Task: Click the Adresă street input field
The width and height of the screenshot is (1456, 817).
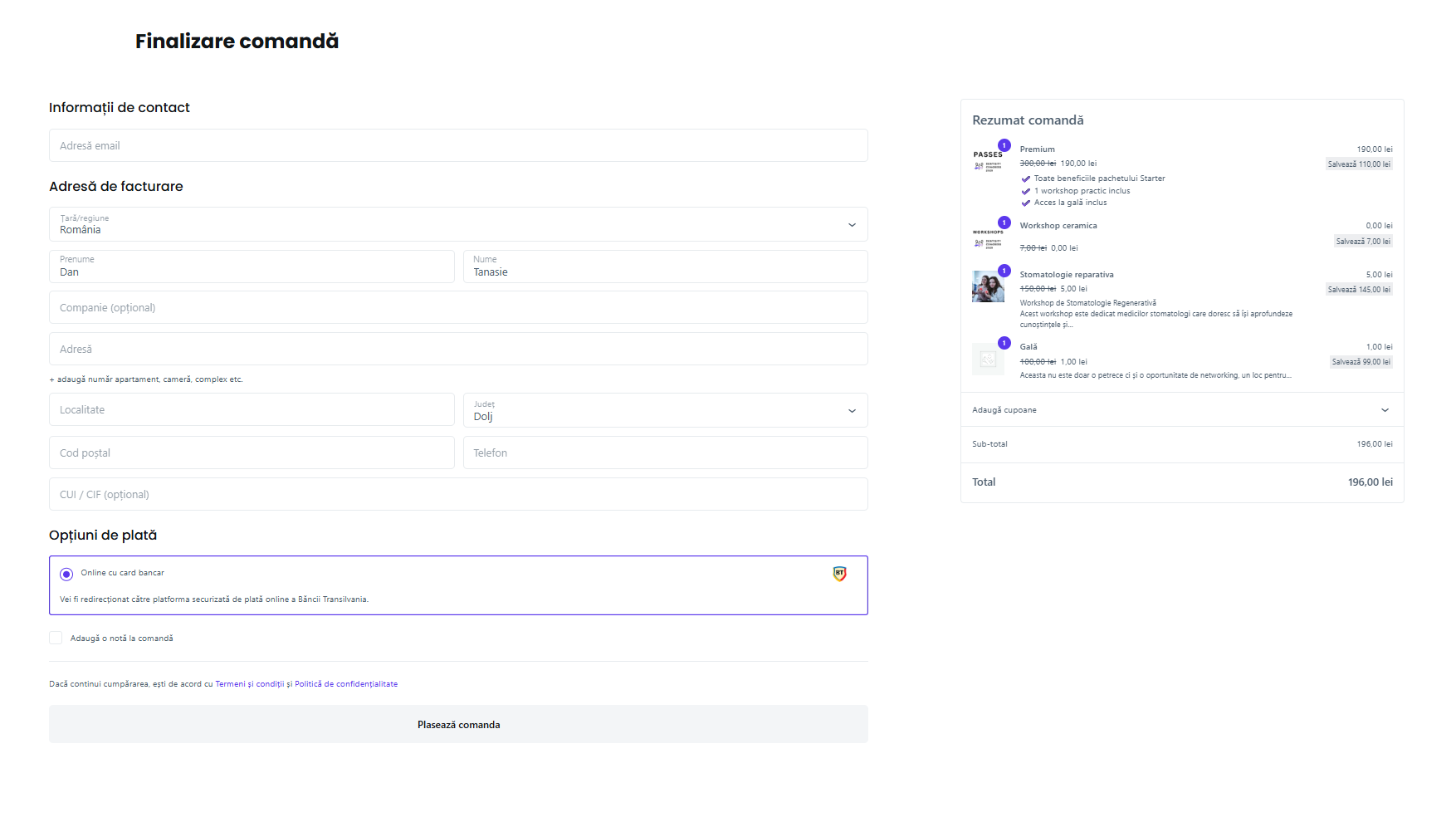Action: (458, 349)
